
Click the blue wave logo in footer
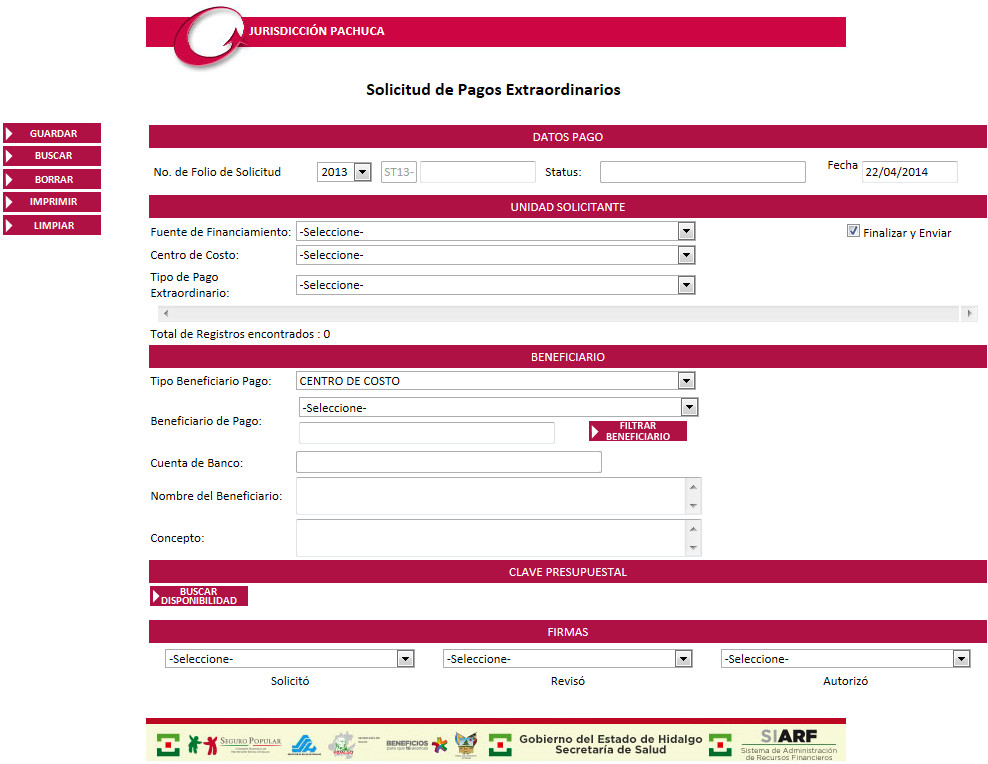[x=304, y=744]
